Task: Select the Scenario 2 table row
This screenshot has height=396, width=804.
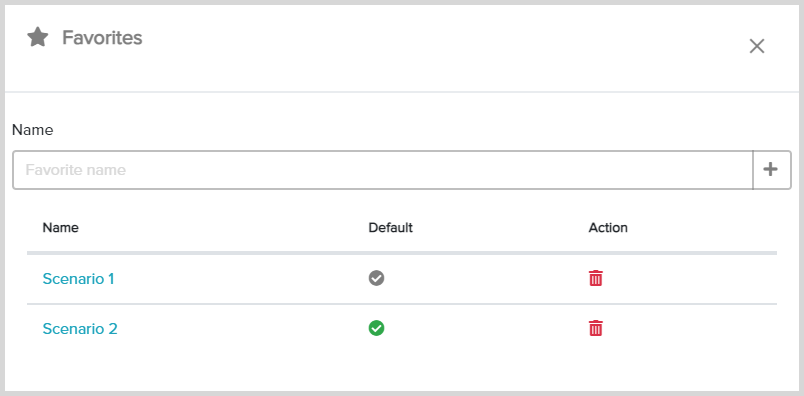Action: (x=402, y=328)
